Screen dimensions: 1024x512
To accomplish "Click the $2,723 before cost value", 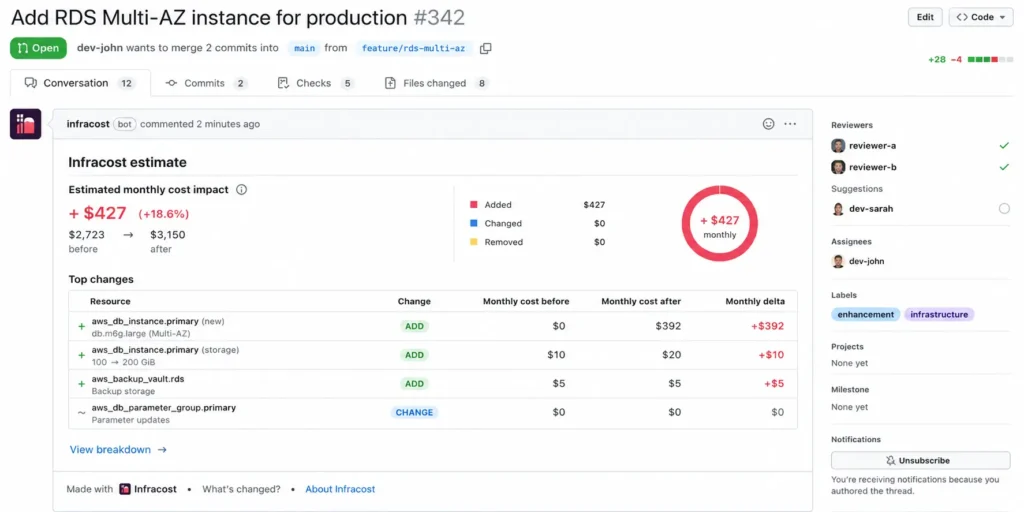I will 86,235.
